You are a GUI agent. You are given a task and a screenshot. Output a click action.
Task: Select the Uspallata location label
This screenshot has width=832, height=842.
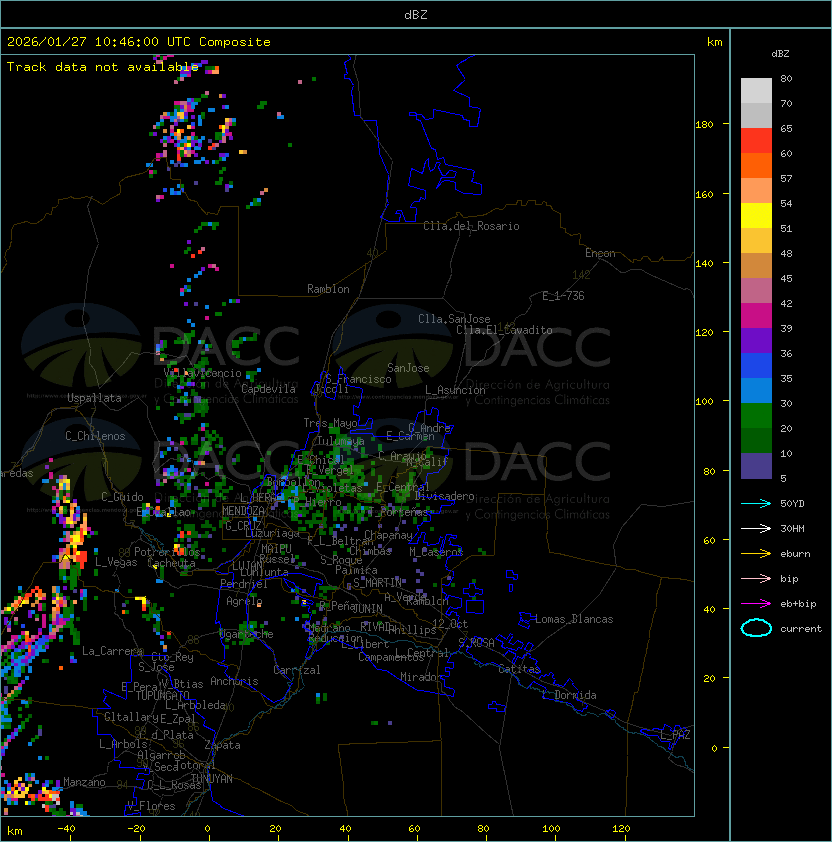tap(94, 398)
